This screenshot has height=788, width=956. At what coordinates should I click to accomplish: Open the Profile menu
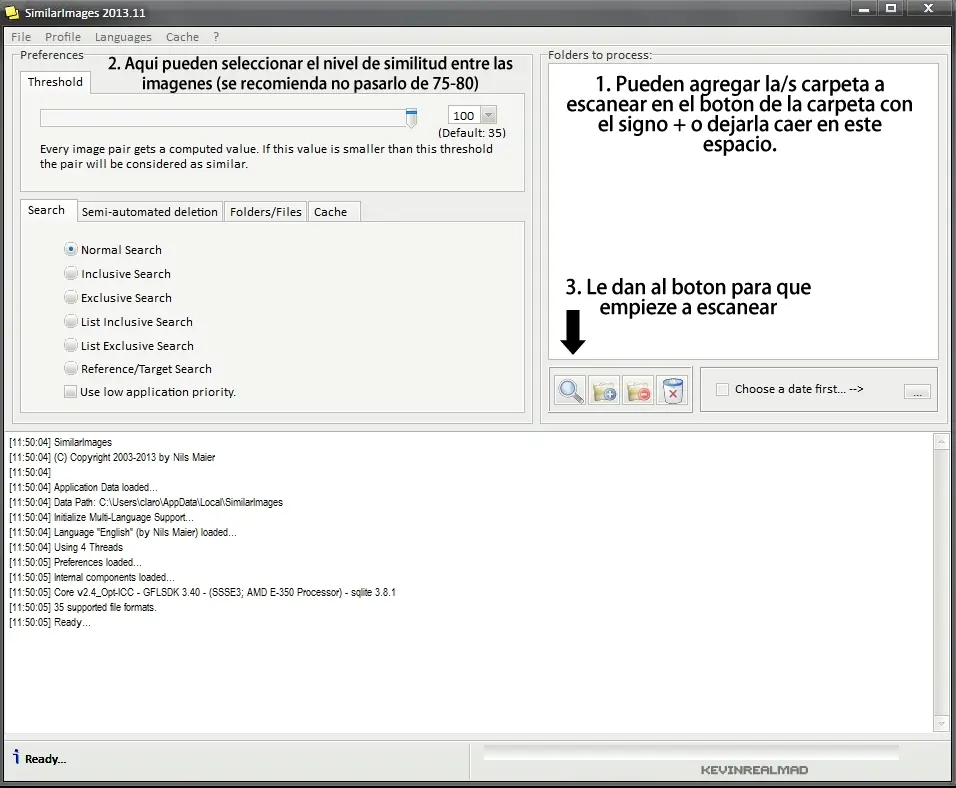(x=63, y=37)
